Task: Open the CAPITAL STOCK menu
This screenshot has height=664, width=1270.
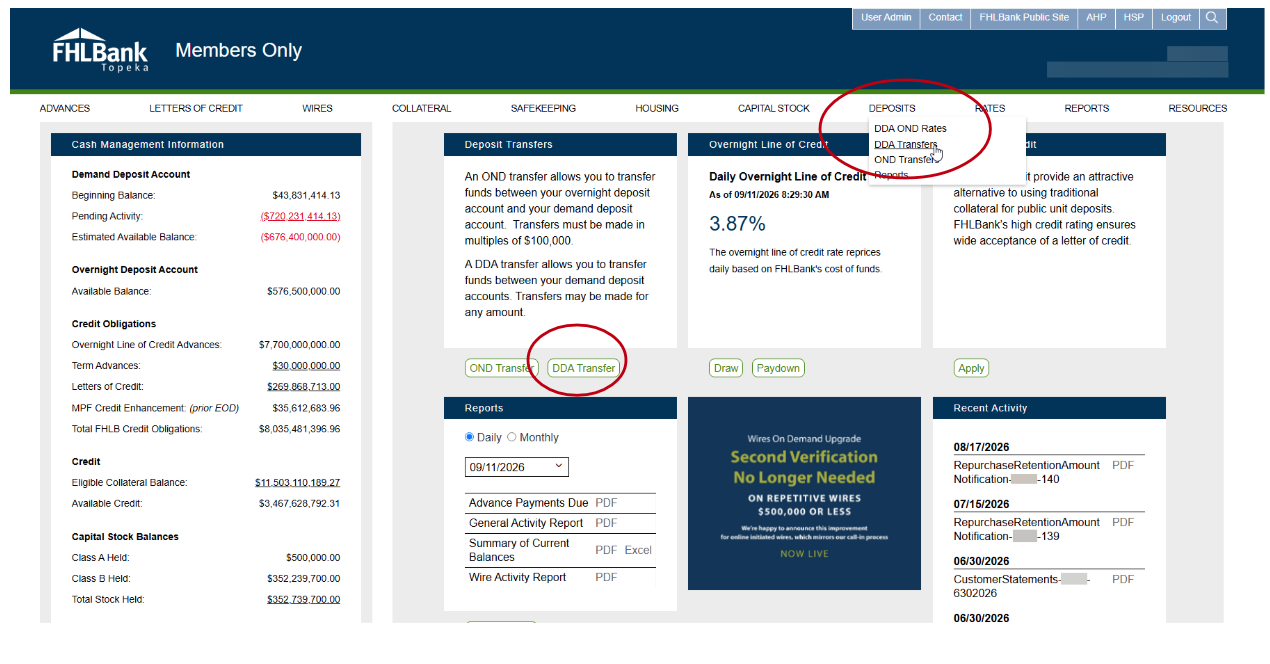Action: [774, 108]
